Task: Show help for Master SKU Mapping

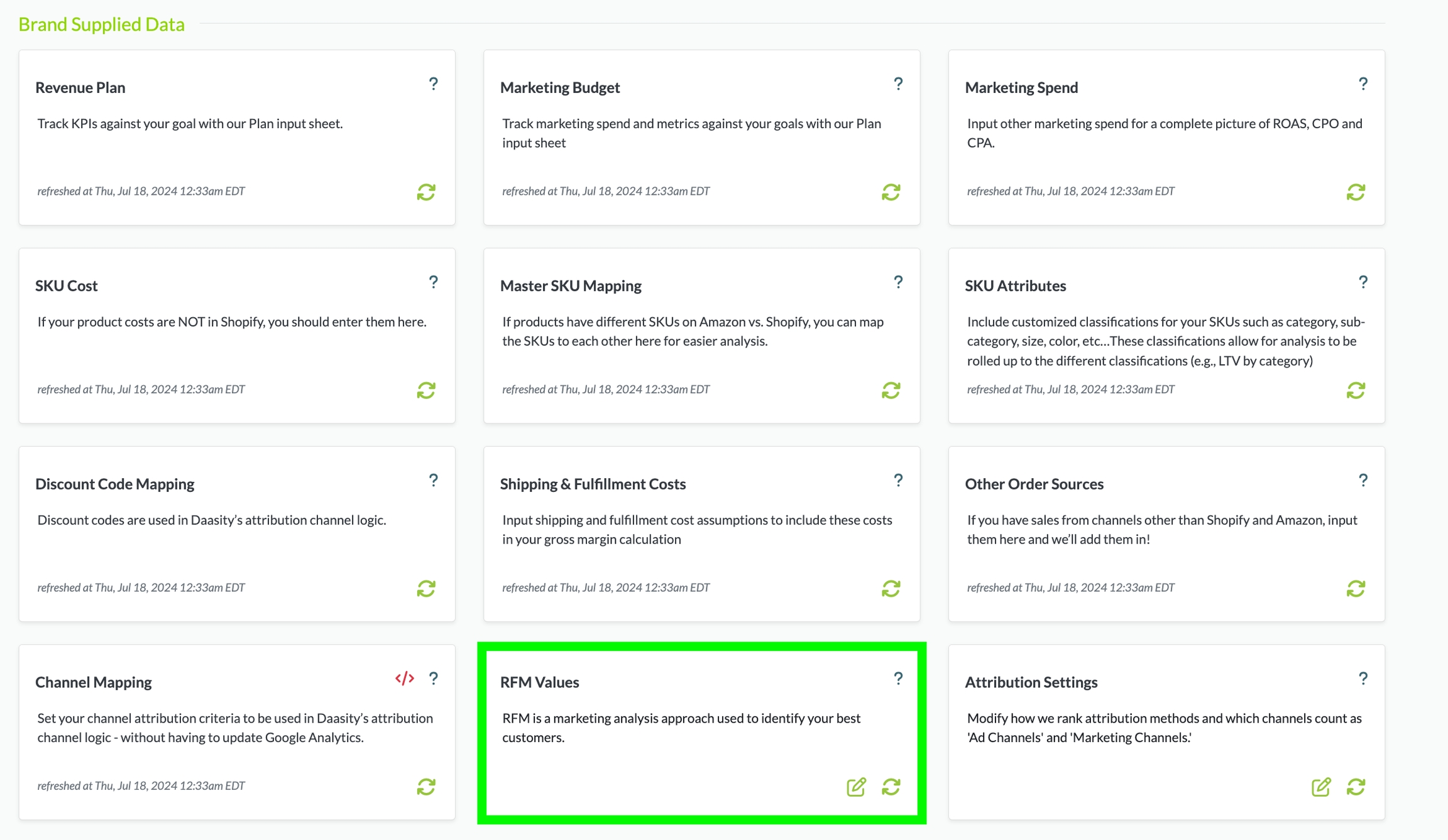Action: 898,282
